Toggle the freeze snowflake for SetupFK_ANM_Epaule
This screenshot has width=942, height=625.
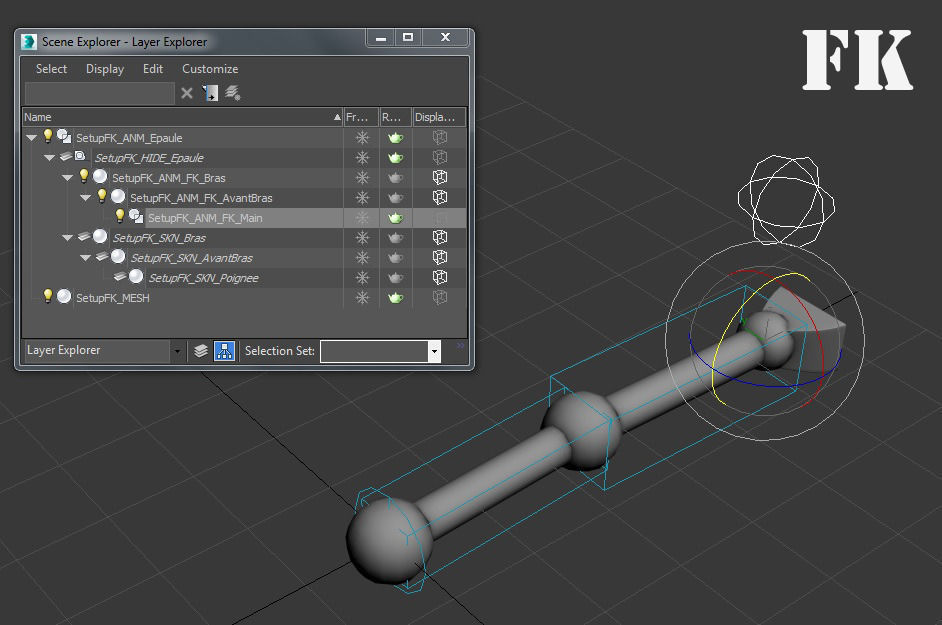coord(362,138)
